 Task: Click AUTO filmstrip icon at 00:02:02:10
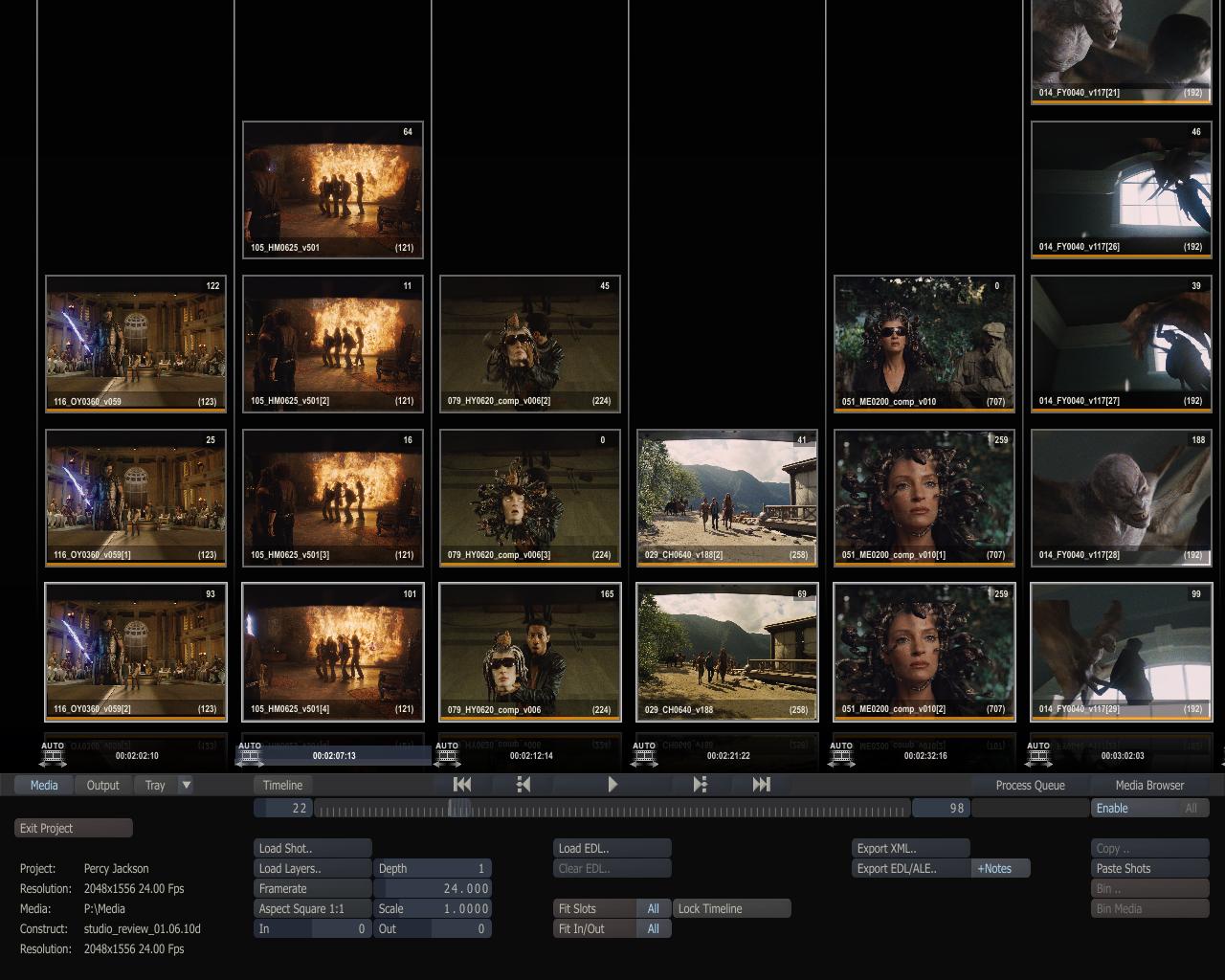(53, 755)
